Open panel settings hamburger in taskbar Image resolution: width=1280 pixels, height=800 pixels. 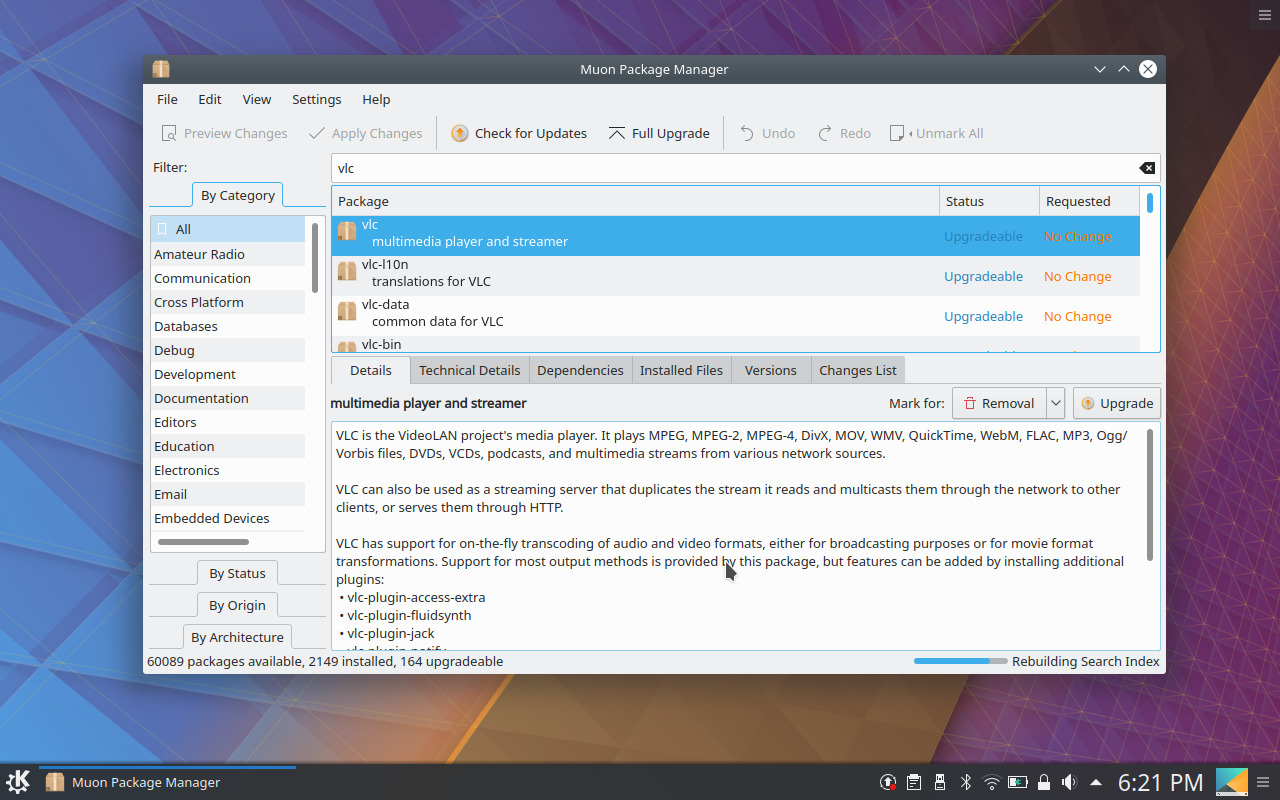tap(1265, 782)
